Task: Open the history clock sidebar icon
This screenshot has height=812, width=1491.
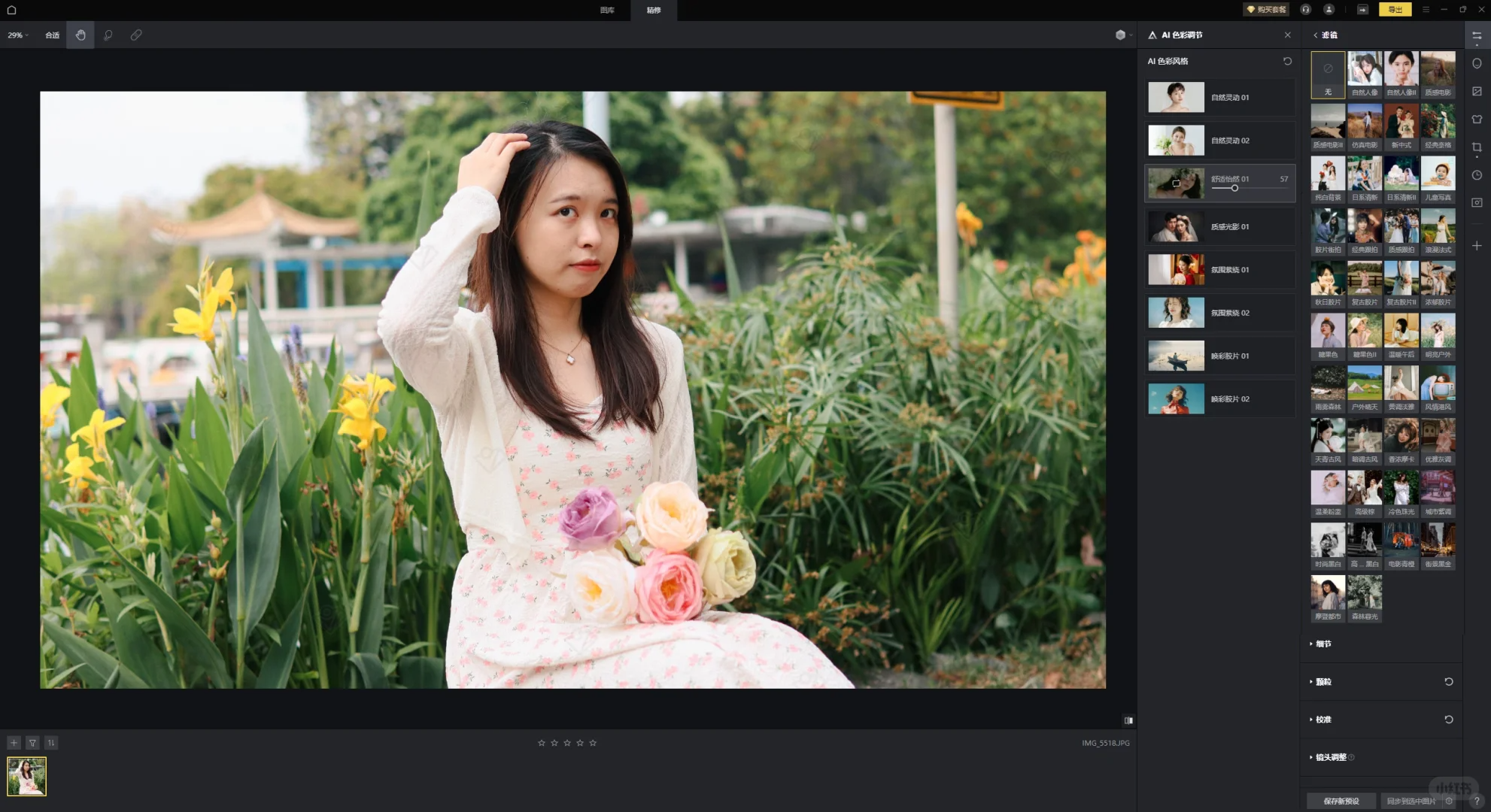Action: point(1477,175)
